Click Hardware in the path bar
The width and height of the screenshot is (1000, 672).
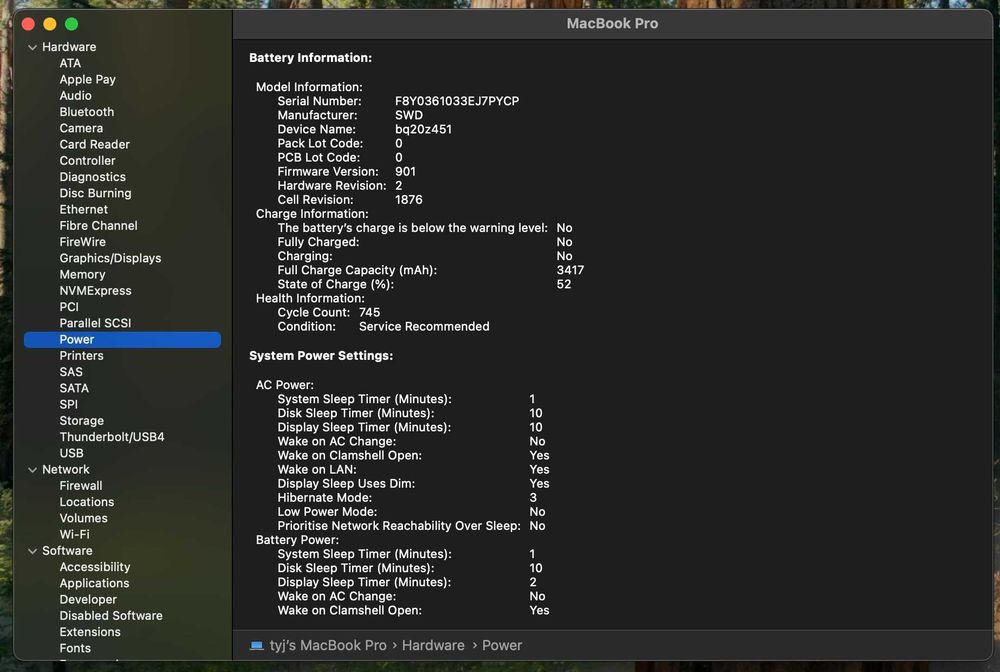coord(433,645)
